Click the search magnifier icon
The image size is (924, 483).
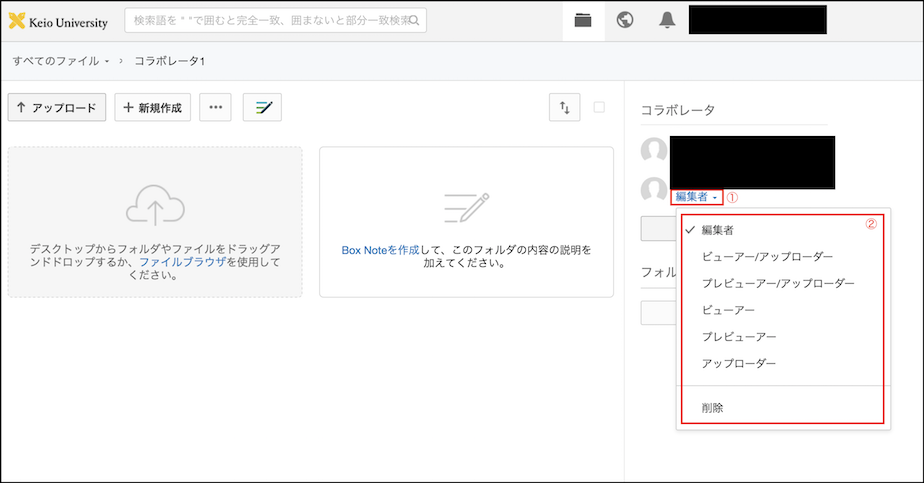pyautogui.click(x=415, y=21)
